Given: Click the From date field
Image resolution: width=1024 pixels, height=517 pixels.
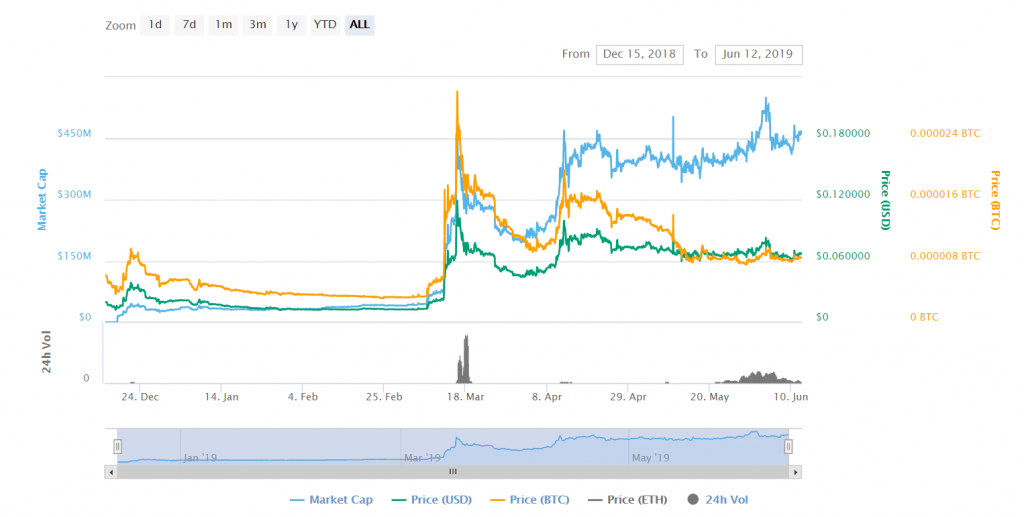Looking at the screenshot, I should [638, 54].
